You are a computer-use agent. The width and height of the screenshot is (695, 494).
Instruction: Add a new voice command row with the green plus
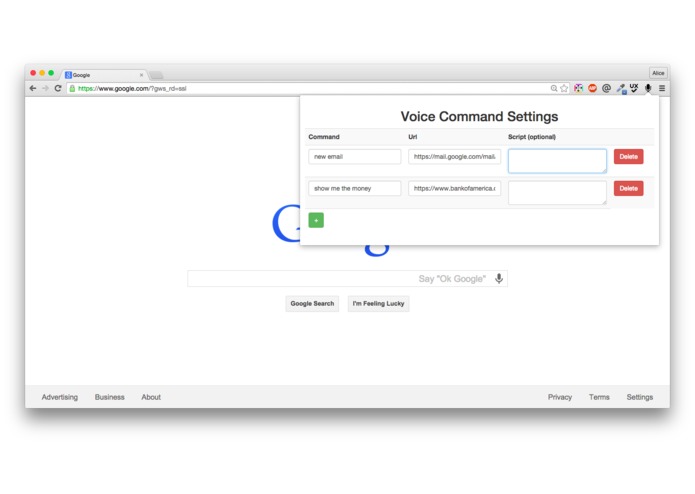316,220
